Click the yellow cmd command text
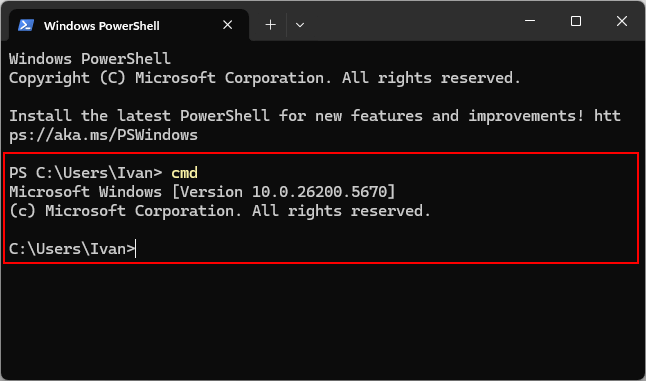 [x=184, y=173]
